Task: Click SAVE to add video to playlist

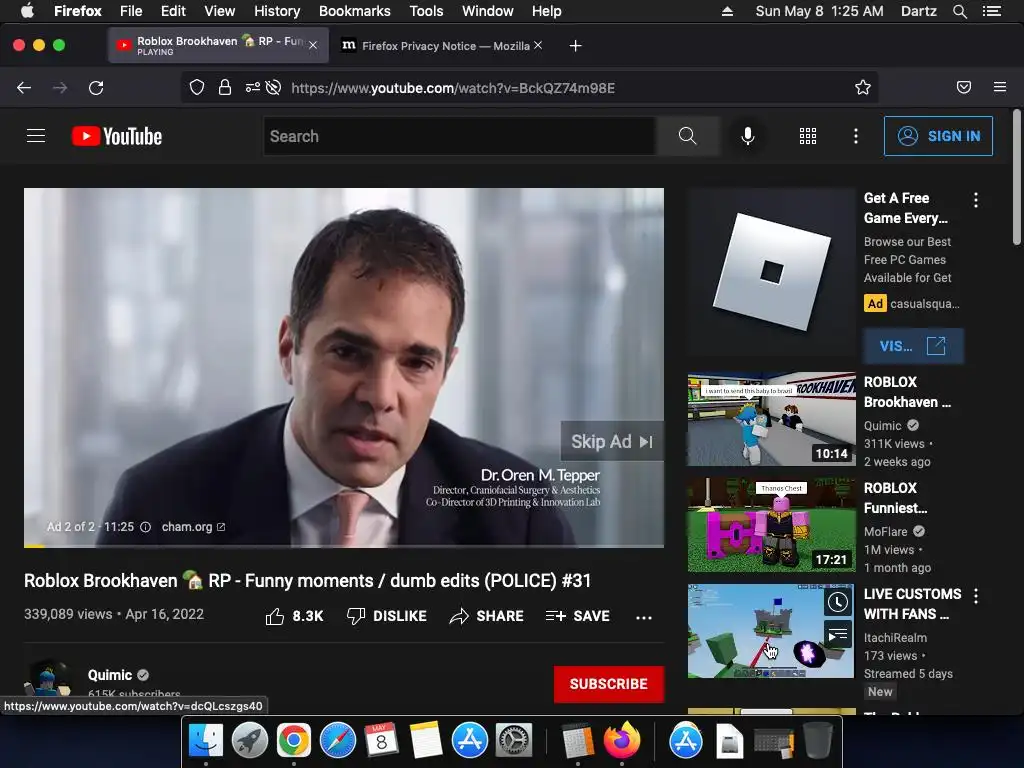Action: pos(577,616)
